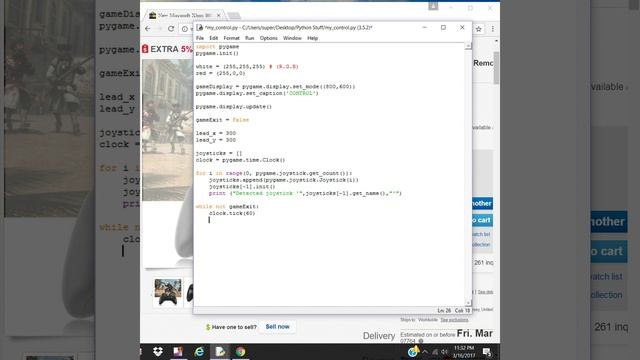The image size is (640, 360).
Task: Click the 'watch list' link
Action: tap(481, 234)
